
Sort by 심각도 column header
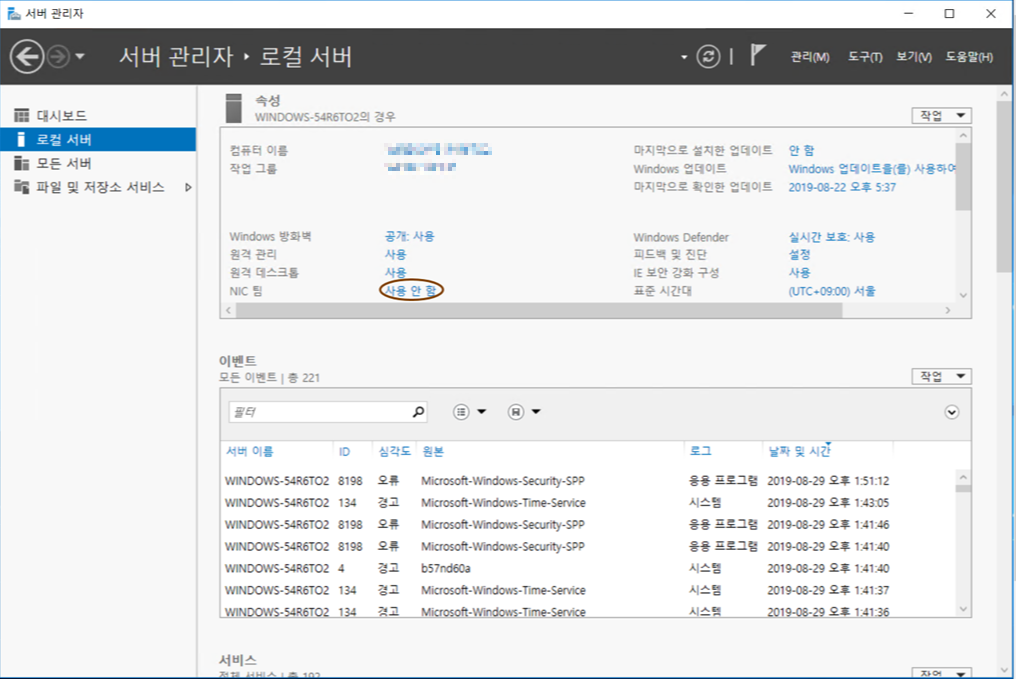pyautogui.click(x=394, y=452)
